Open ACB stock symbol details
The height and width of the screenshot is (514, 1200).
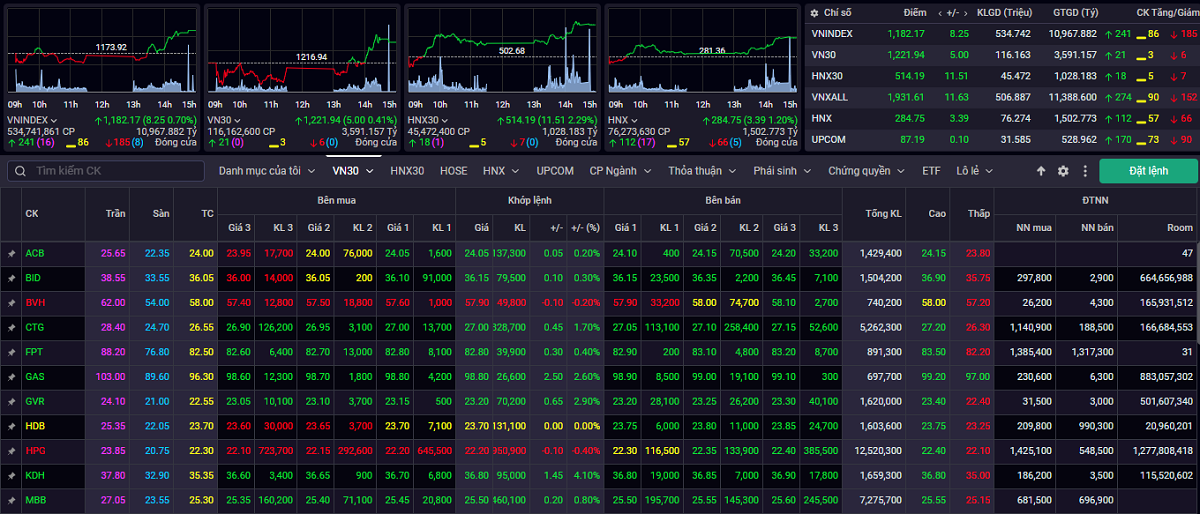tap(34, 253)
